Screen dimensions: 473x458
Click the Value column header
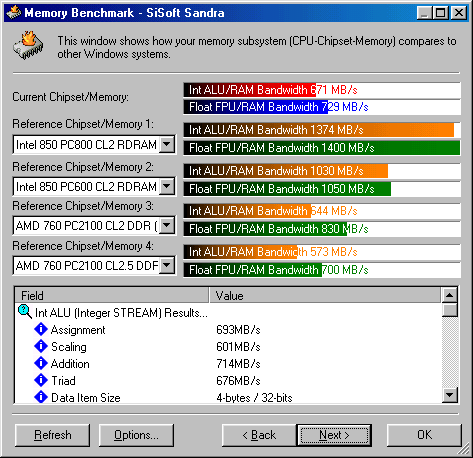click(x=325, y=296)
